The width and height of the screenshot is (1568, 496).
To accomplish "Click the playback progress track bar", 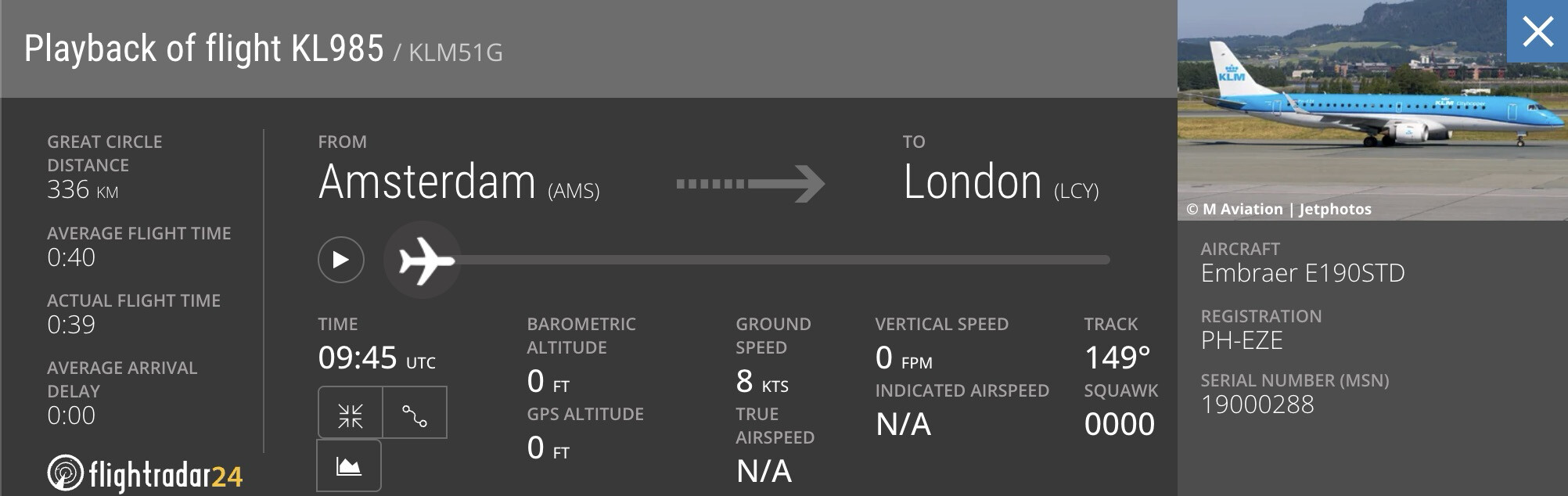I will pos(782,260).
